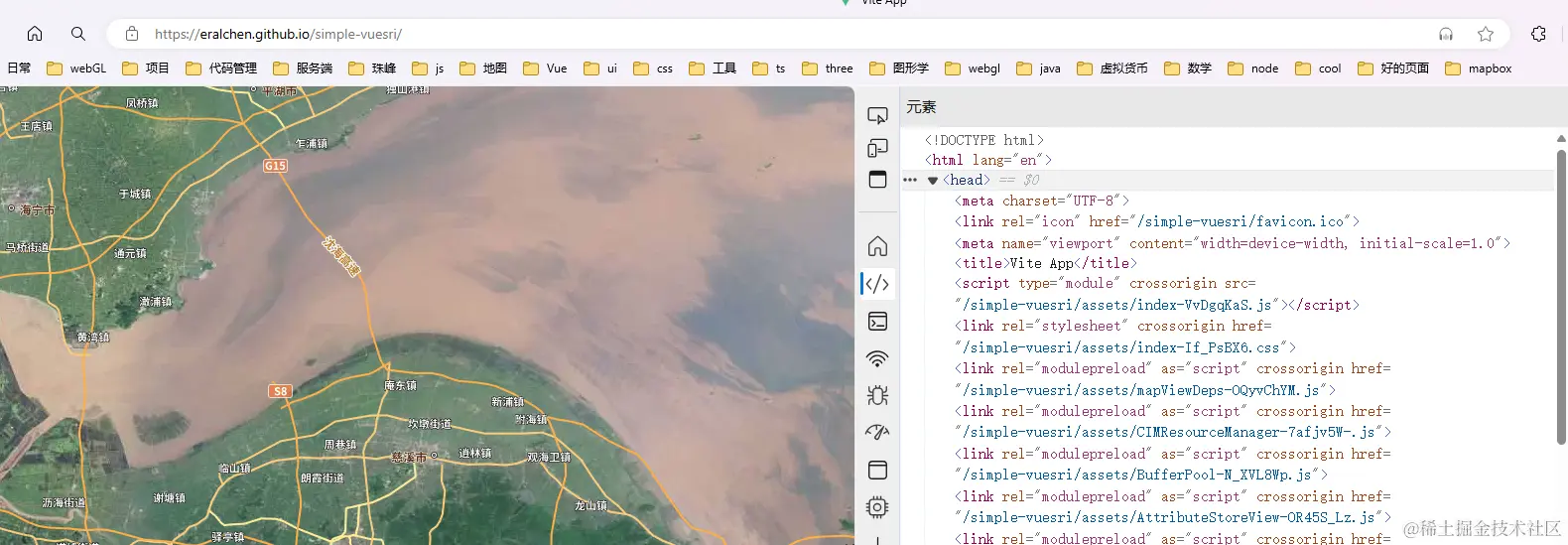Open the 图形学 bookmark folder
Screen dimensions: 1568x545
tap(899, 68)
